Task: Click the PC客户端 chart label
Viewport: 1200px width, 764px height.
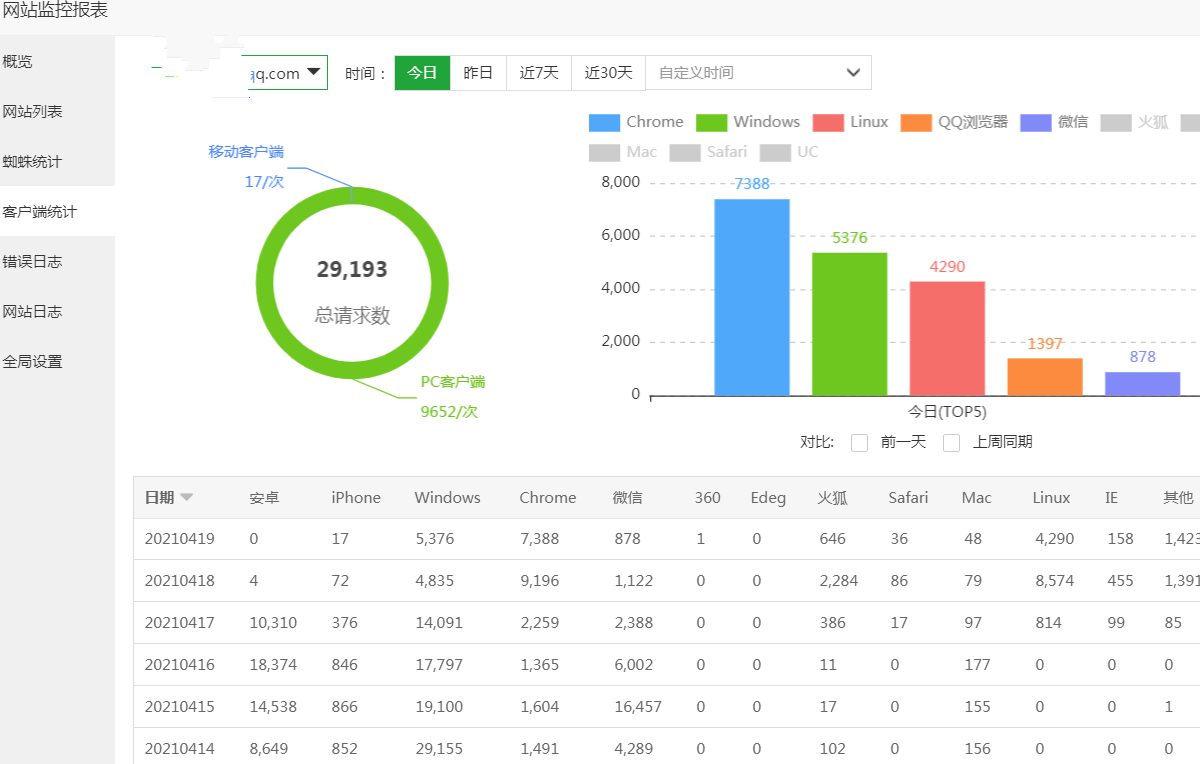Action: [x=453, y=382]
